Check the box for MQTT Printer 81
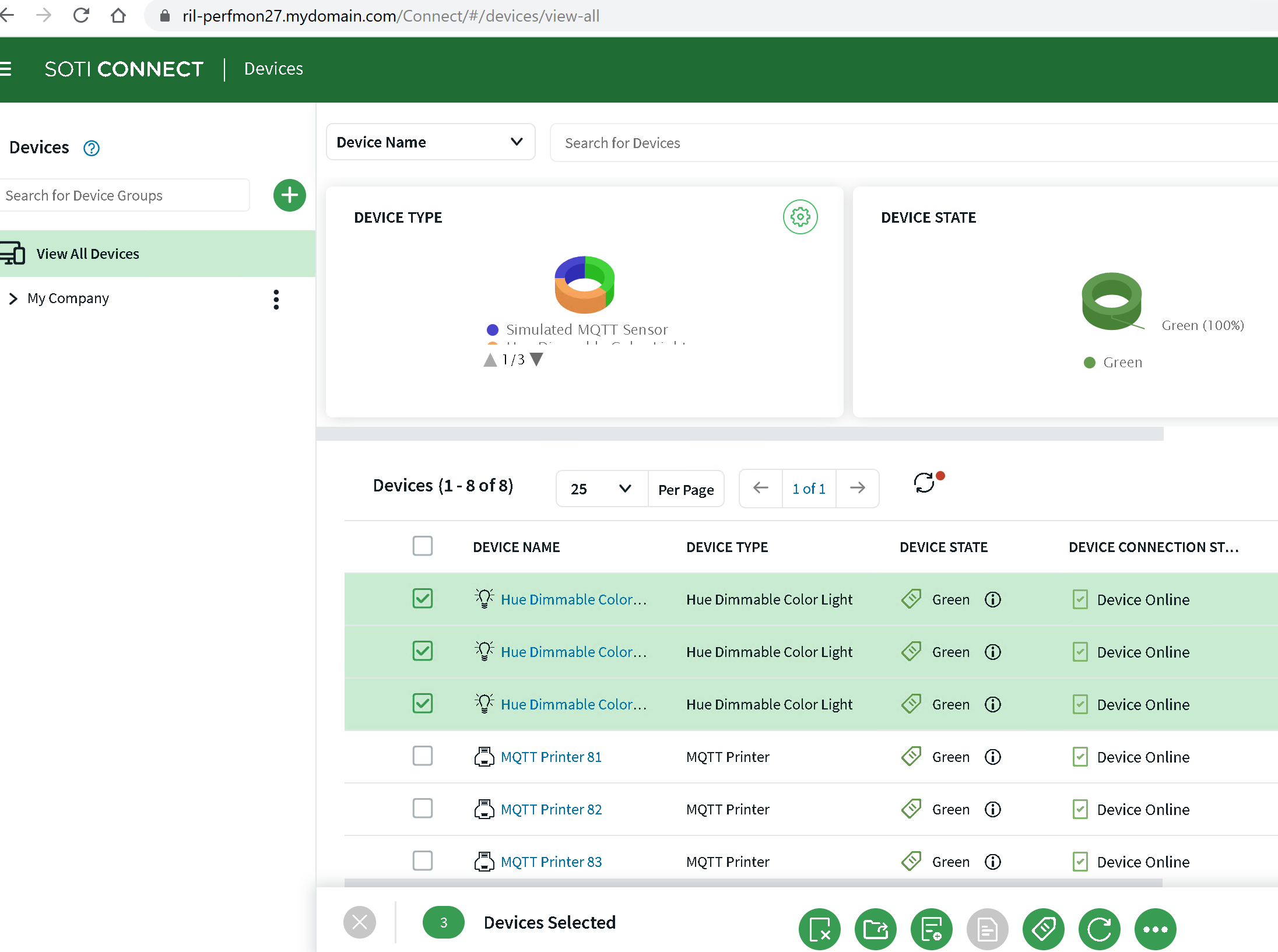The width and height of the screenshot is (1278, 952). [x=423, y=756]
